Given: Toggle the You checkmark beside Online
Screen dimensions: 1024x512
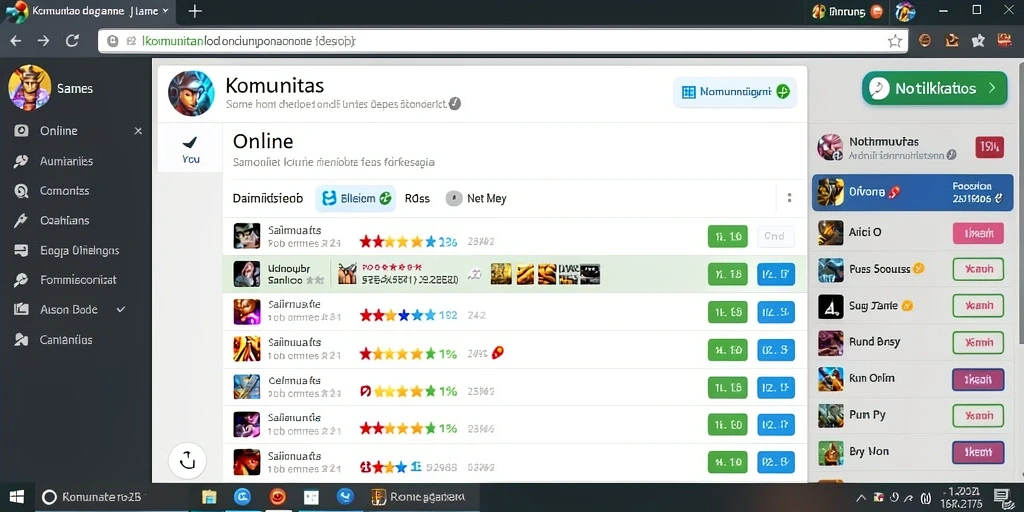Looking at the screenshot, I should pos(191,149).
